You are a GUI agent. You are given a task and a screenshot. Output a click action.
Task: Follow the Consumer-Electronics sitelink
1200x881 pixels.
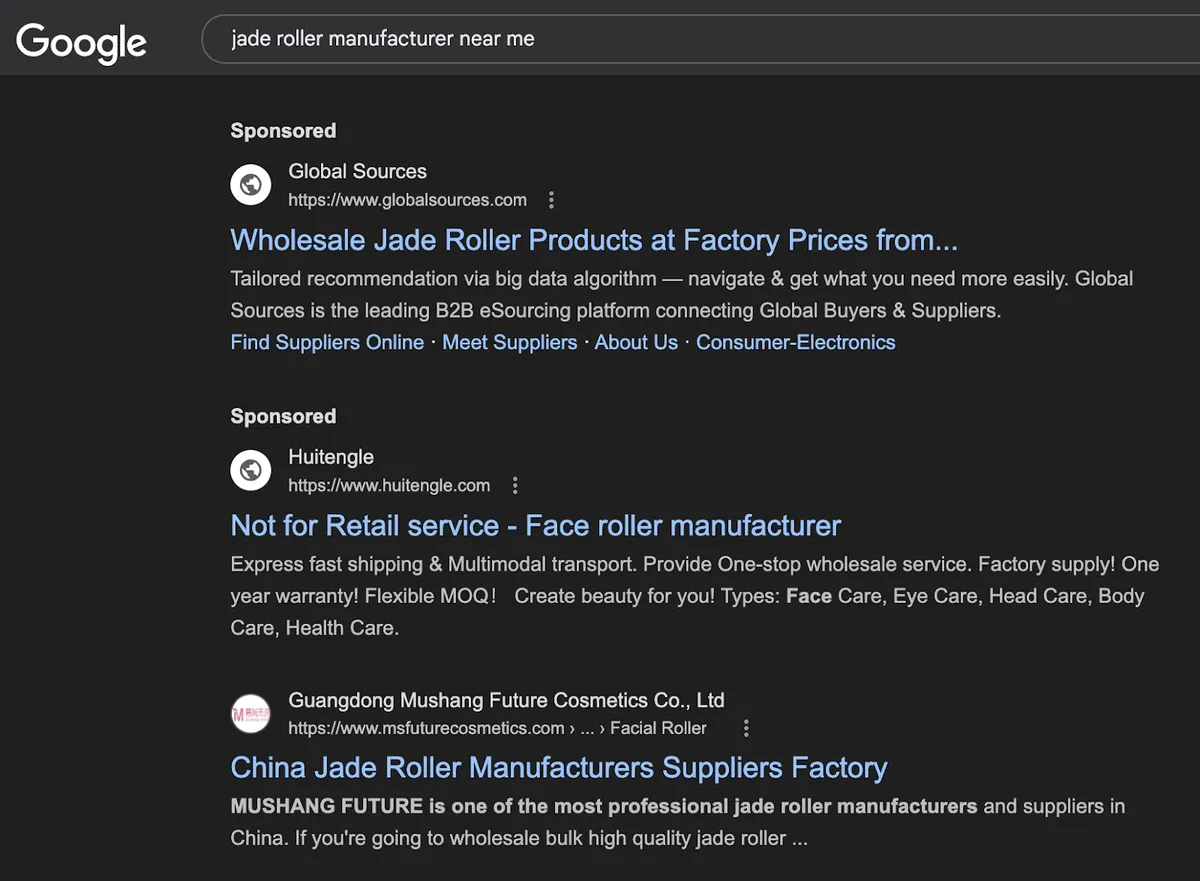[x=796, y=342]
